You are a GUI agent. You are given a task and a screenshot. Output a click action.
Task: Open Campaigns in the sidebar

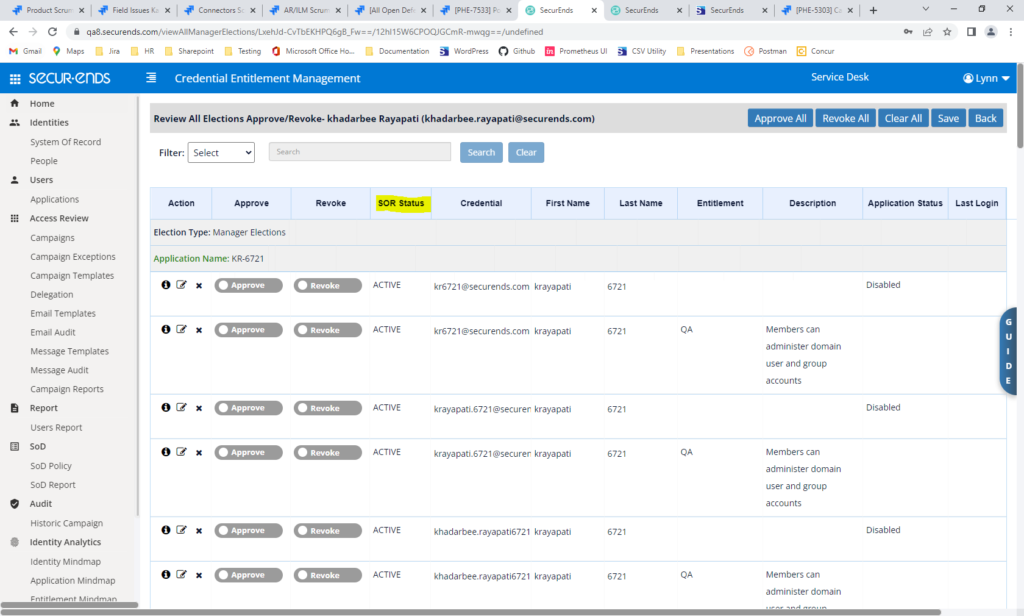click(52, 238)
